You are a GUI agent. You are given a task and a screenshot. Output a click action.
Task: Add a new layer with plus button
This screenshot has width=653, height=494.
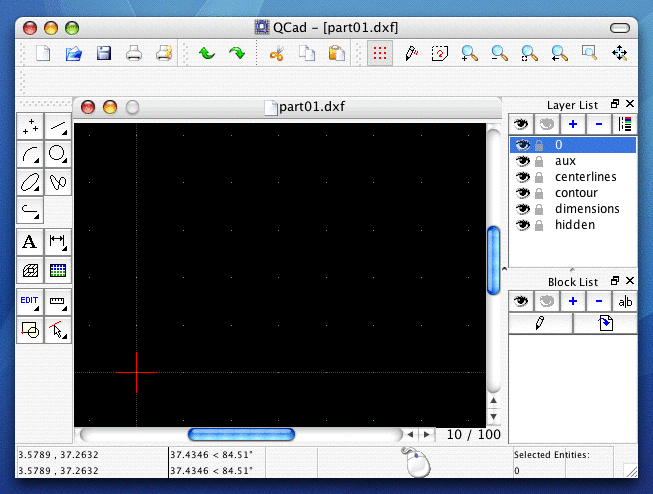pos(573,124)
